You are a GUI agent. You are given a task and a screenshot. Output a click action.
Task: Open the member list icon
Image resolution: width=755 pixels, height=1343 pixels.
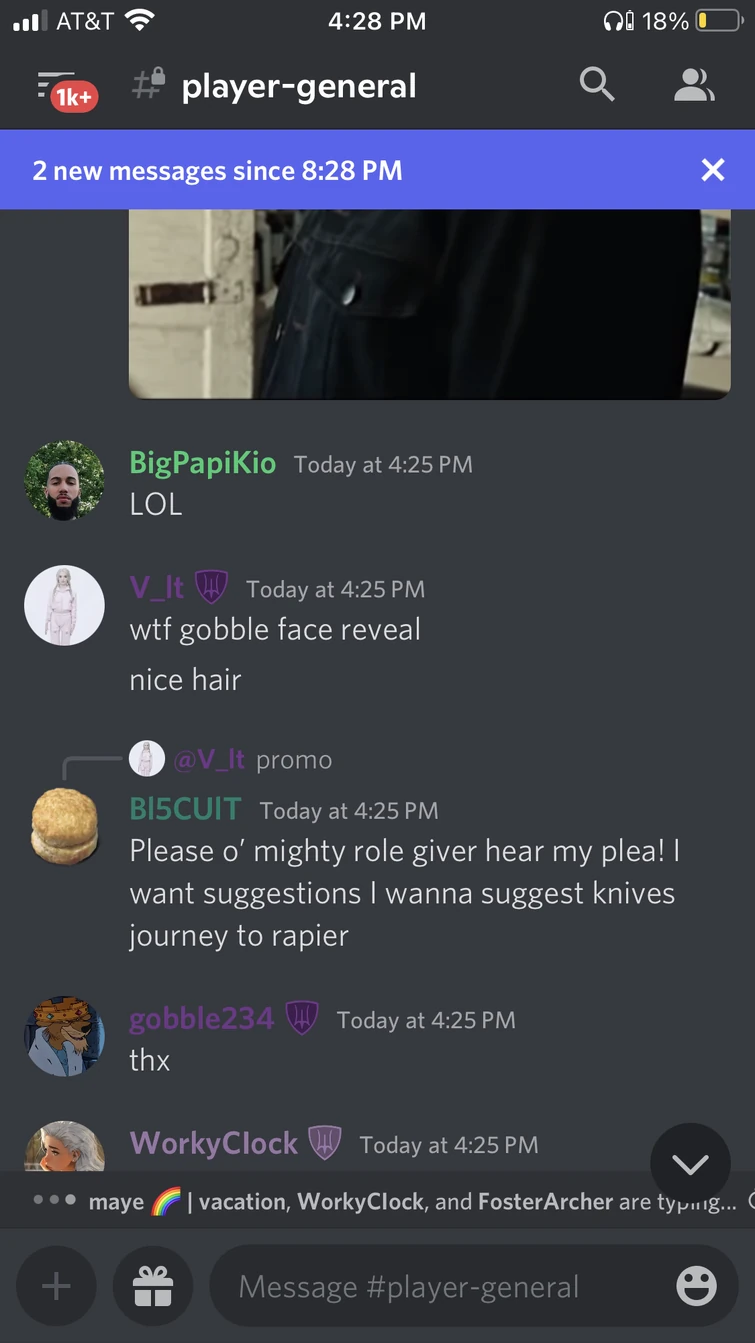pyautogui.click(x=694, y=85)
